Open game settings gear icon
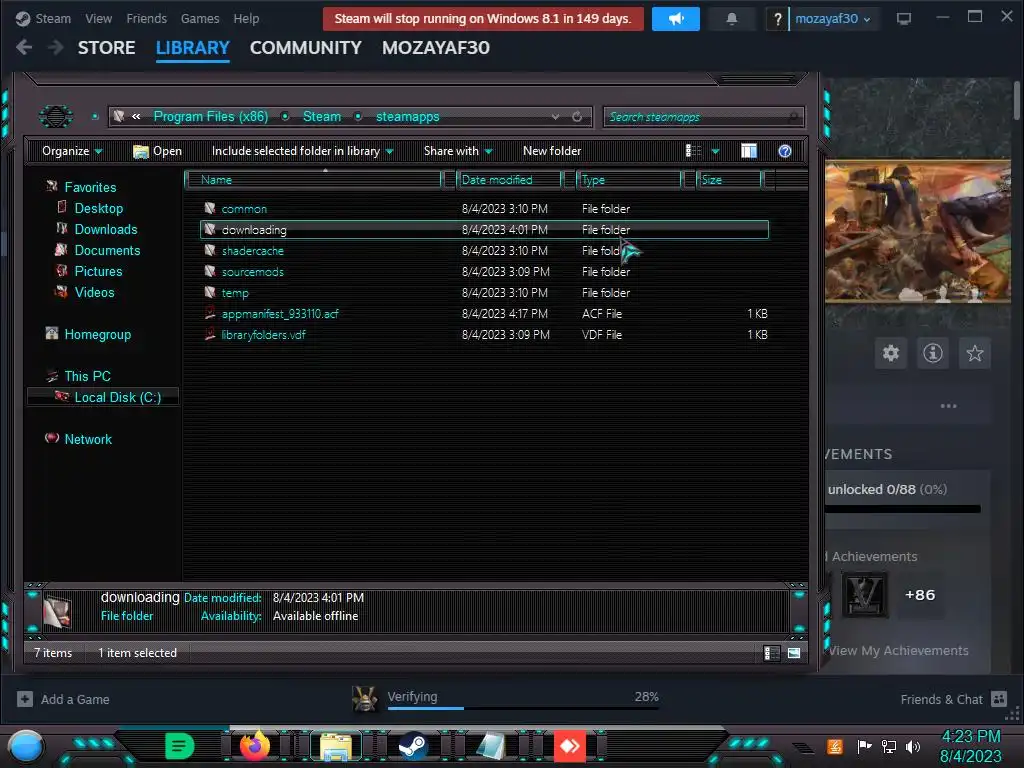1024x768 pixels. click(891, 353)
